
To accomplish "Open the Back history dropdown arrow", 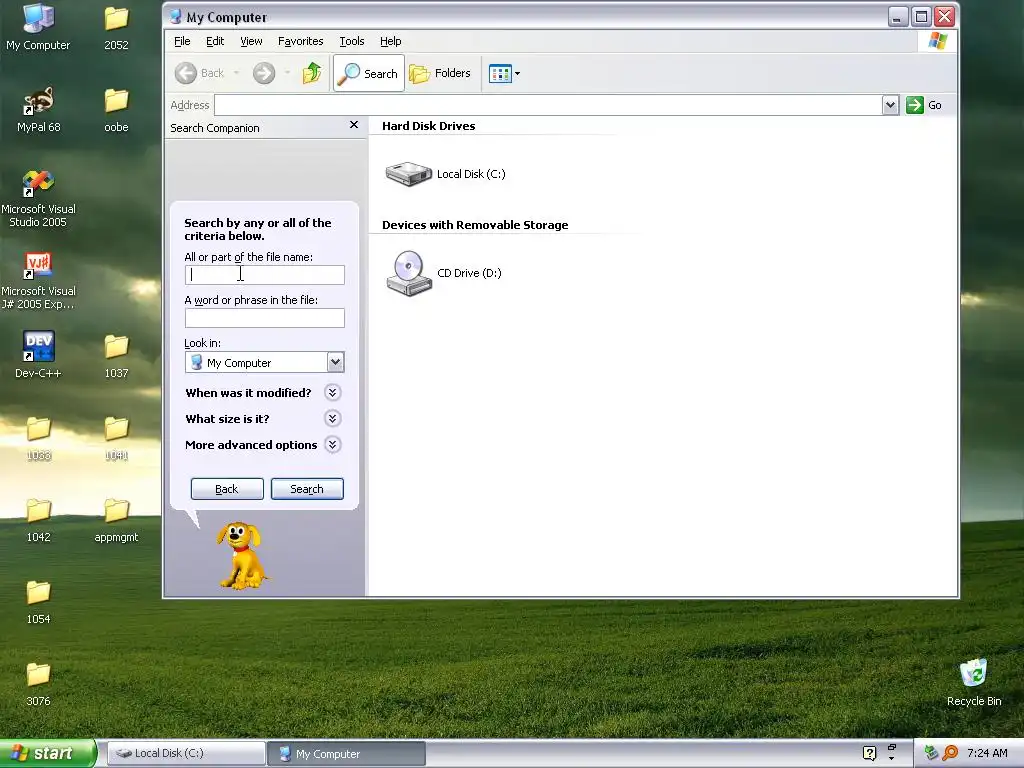I will [236, 73].
